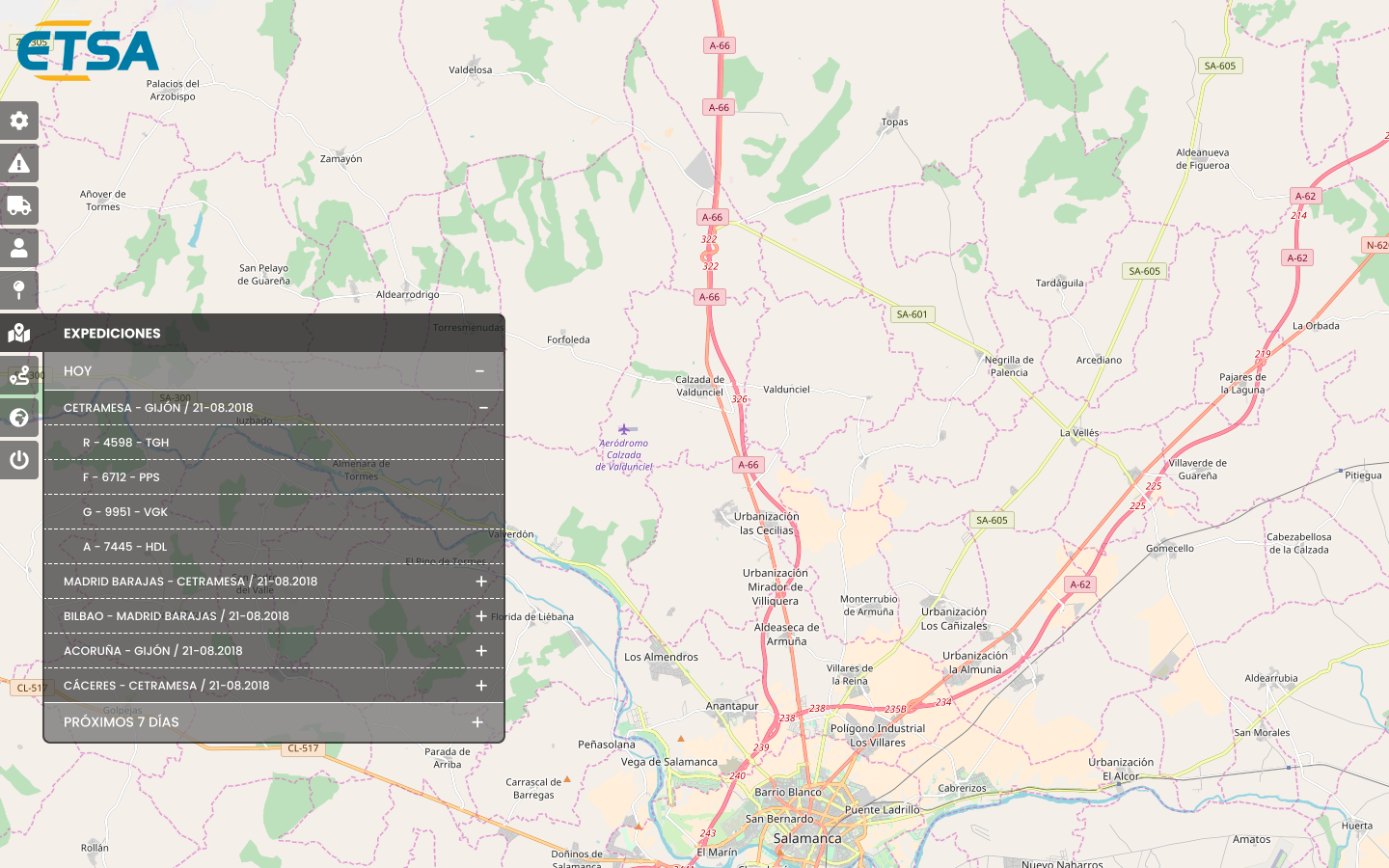This screenshot has height=868, width=1389.
Task: Open the user profile icon
Action: (x=19, y=248)
